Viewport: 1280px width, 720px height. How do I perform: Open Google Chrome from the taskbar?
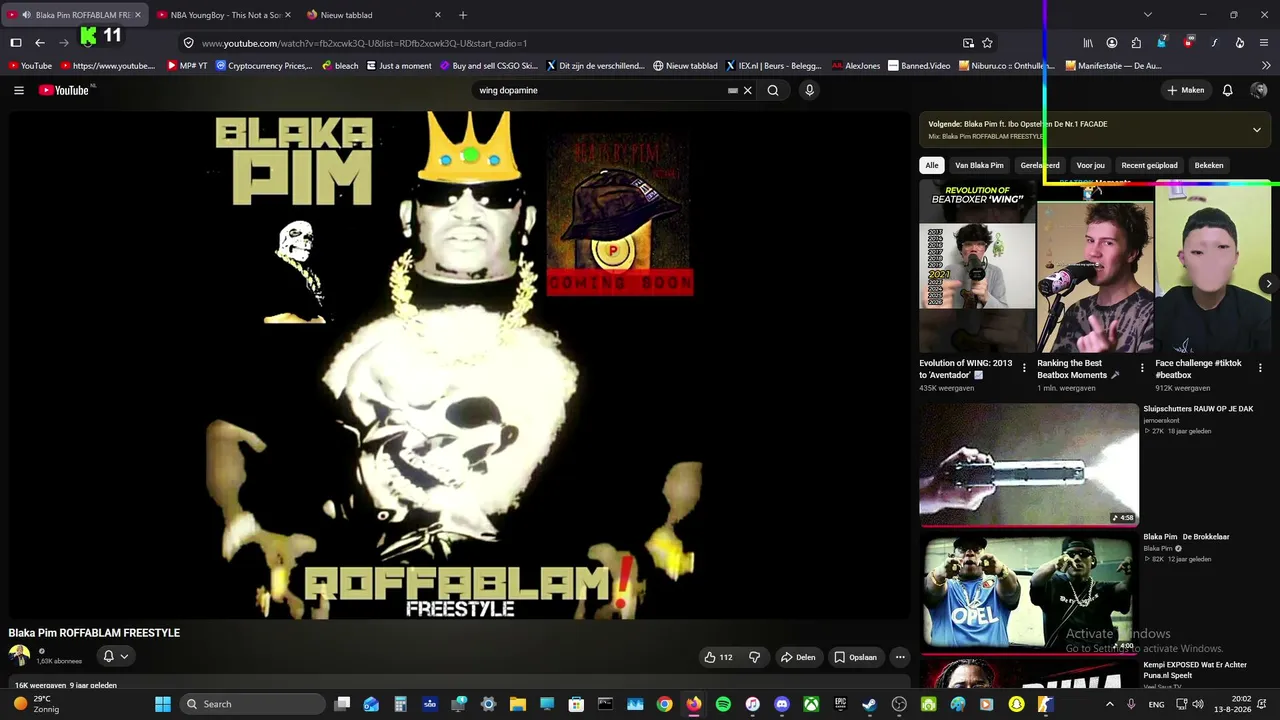[665, 704]
